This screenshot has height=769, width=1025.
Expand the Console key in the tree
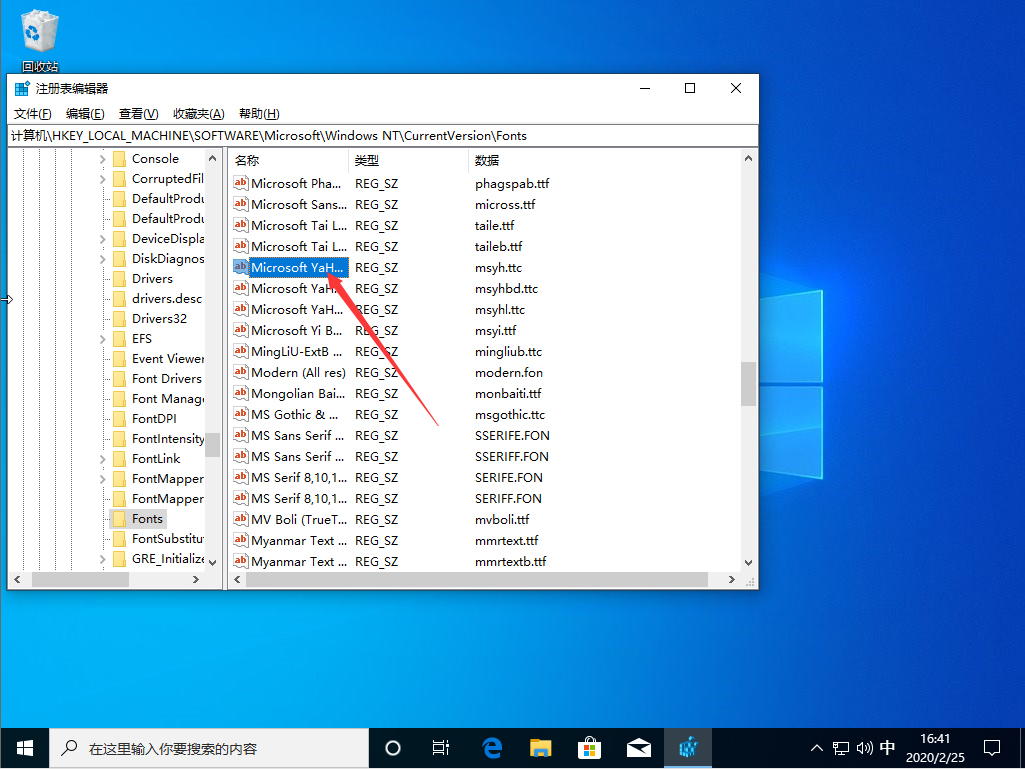click(104, 158)
